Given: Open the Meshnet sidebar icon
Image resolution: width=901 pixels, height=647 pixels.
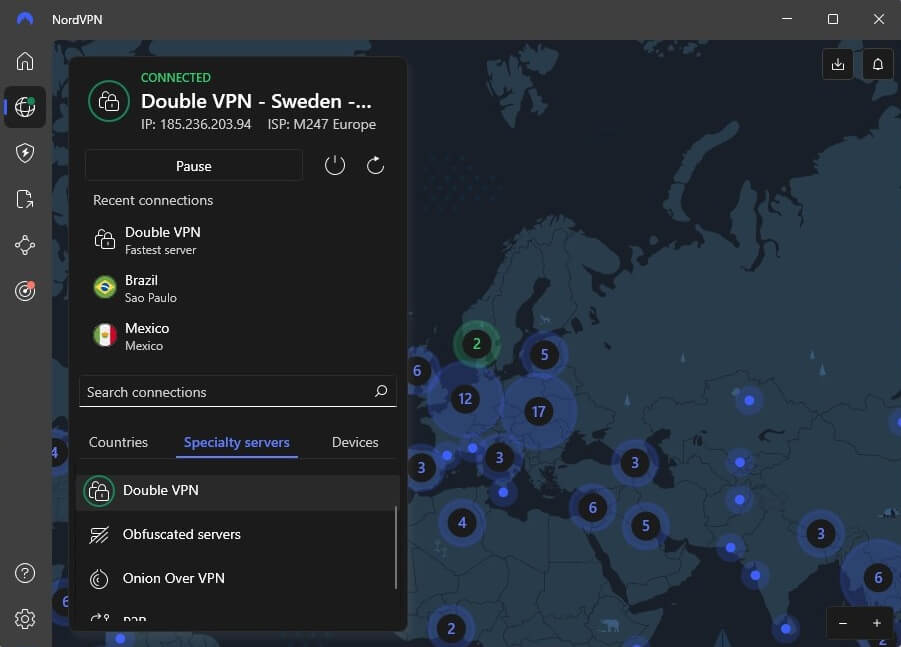Looking at the screenshot, I should pyautogui.click(x=25, y=245).
